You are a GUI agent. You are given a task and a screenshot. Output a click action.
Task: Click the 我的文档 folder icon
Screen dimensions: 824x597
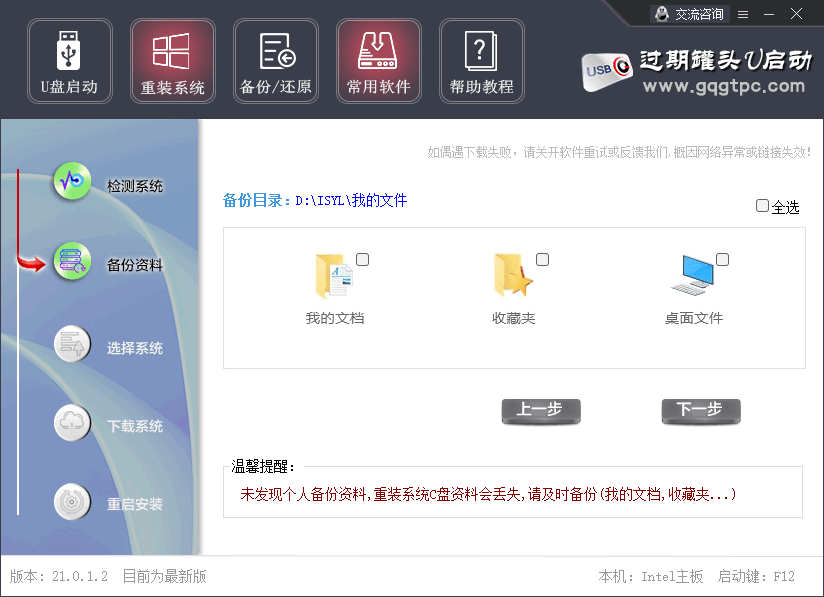333,276
